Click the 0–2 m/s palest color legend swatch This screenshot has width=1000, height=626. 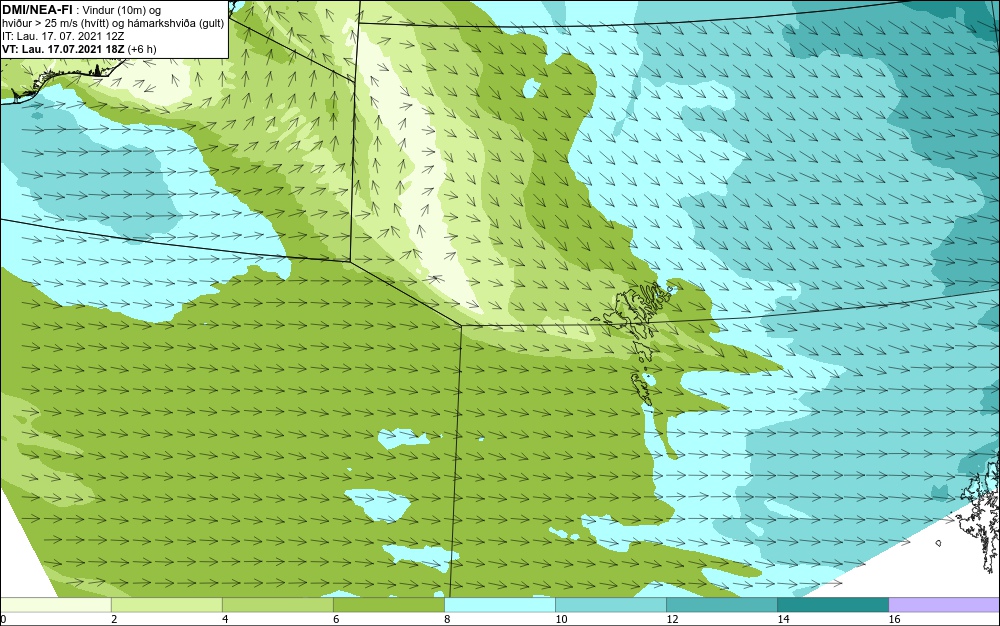56,605
